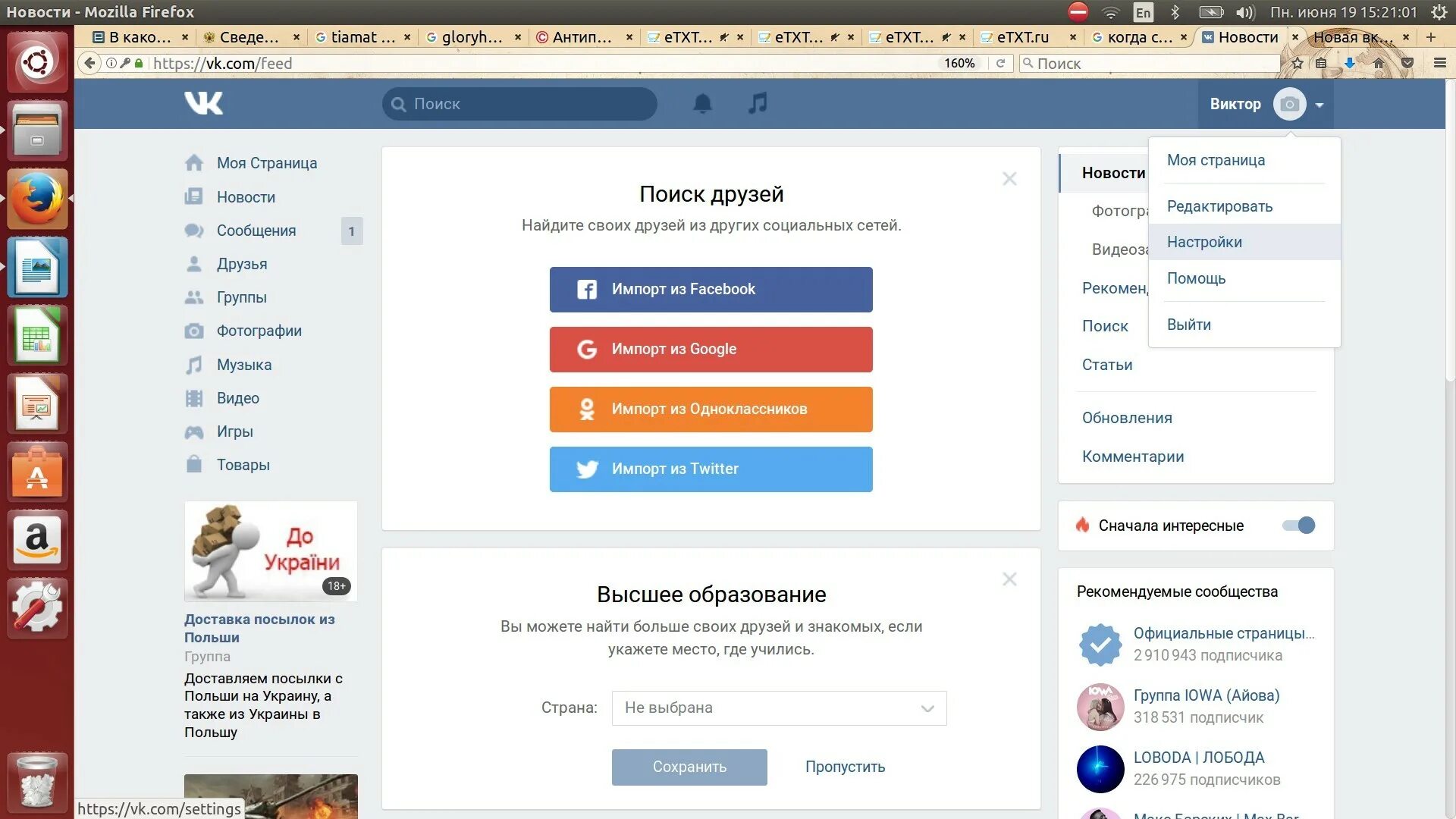The height and width of the screenshot is (819, 1456).
Task: Click the Сохранить button
Action: [689, 767]
